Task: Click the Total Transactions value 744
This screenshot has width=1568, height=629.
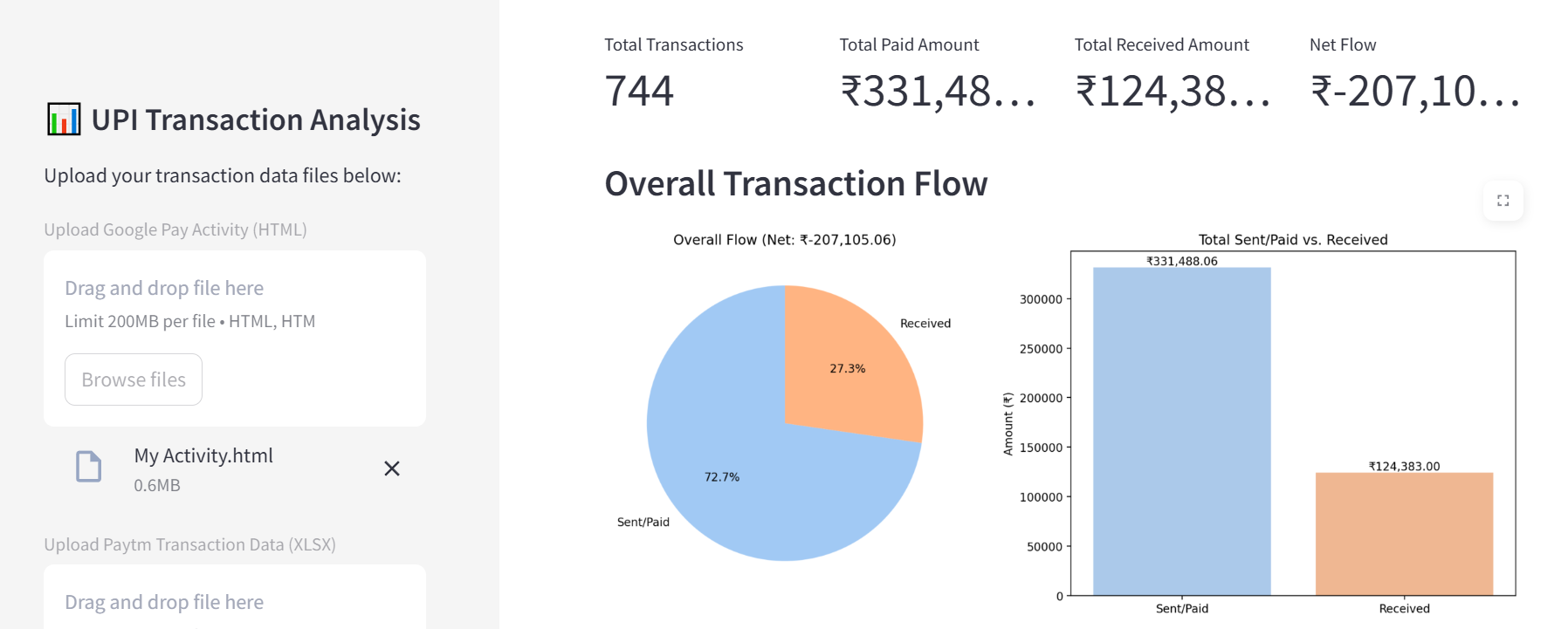Action: 638,90
